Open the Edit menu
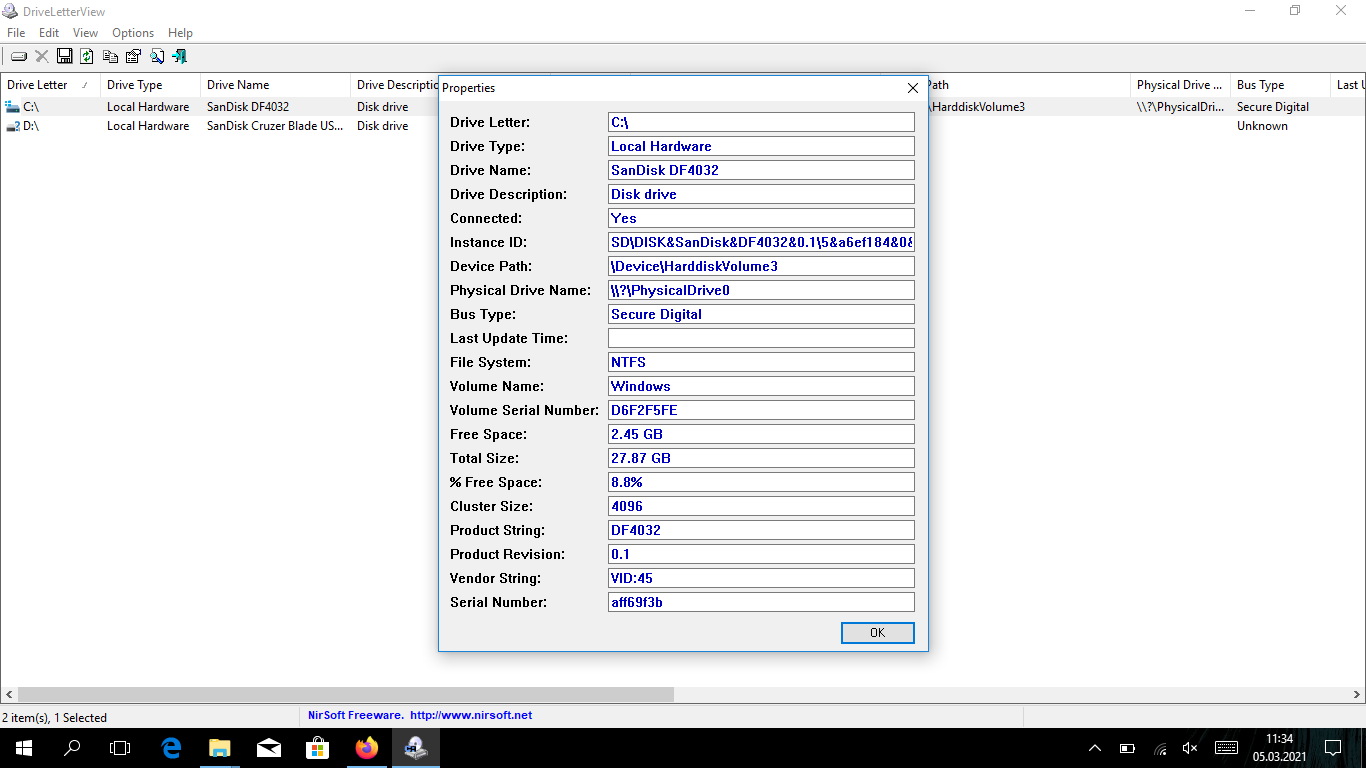1366x768 pixels. click(49, 33)
